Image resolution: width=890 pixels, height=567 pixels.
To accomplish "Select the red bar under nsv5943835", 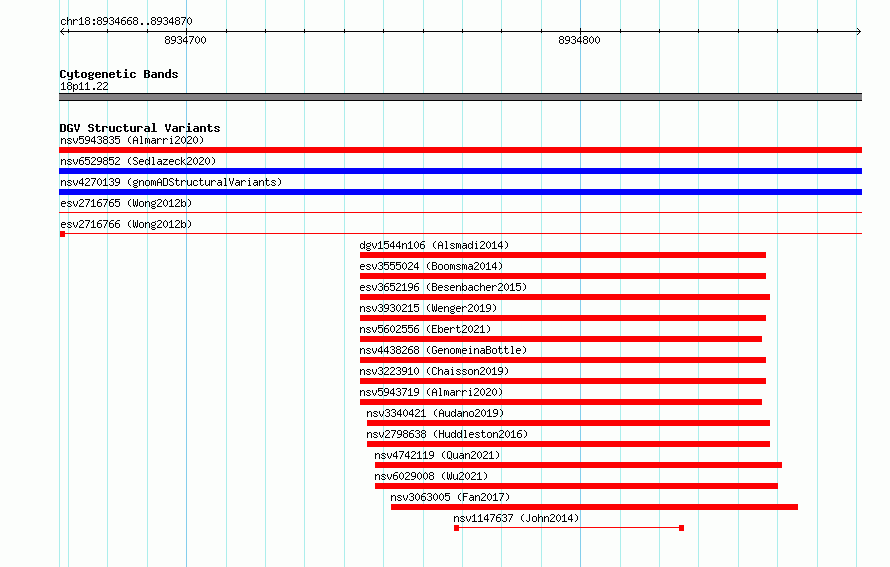I will (x=460, y=150).
